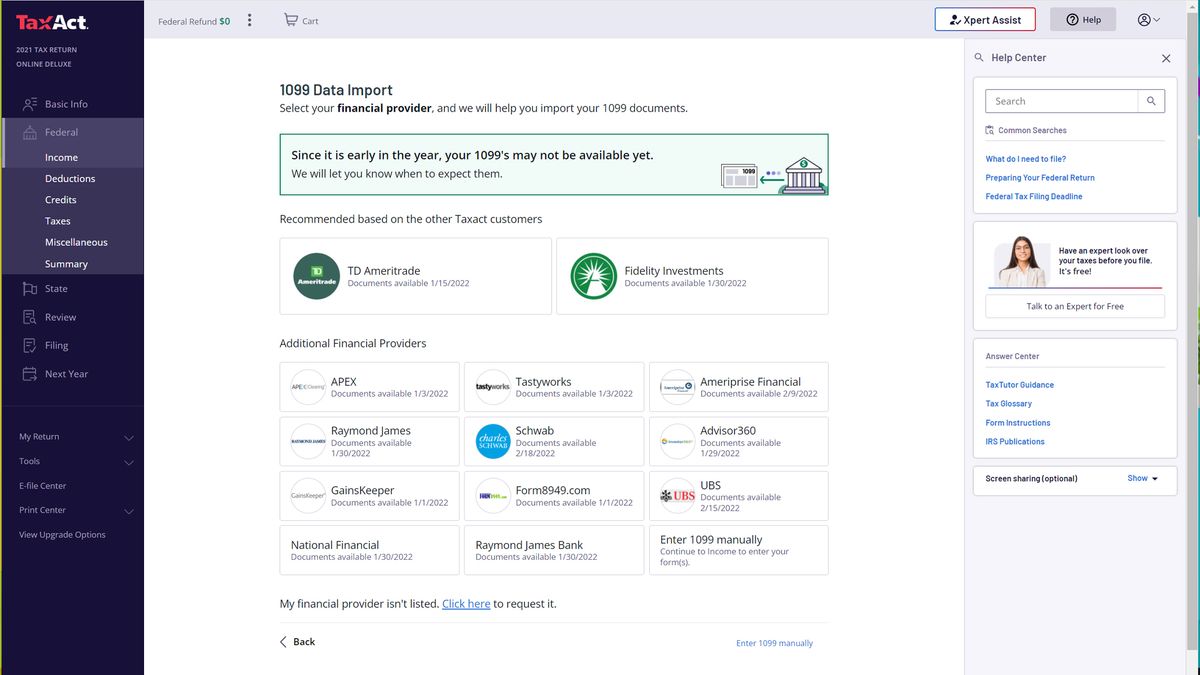Open the three-dot menu beside Federal Refund
The image size is (1200, 675).
click(249, 19)
